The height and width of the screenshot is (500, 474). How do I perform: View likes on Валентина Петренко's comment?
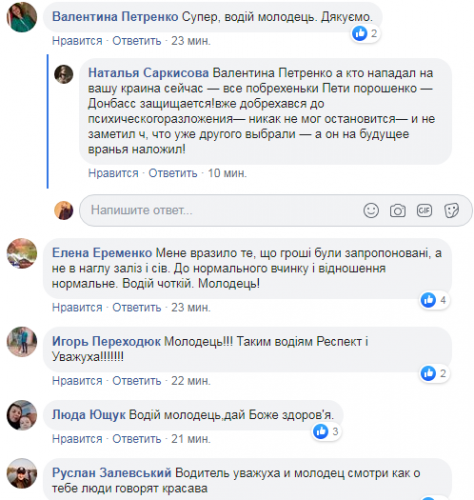point(366,33)
